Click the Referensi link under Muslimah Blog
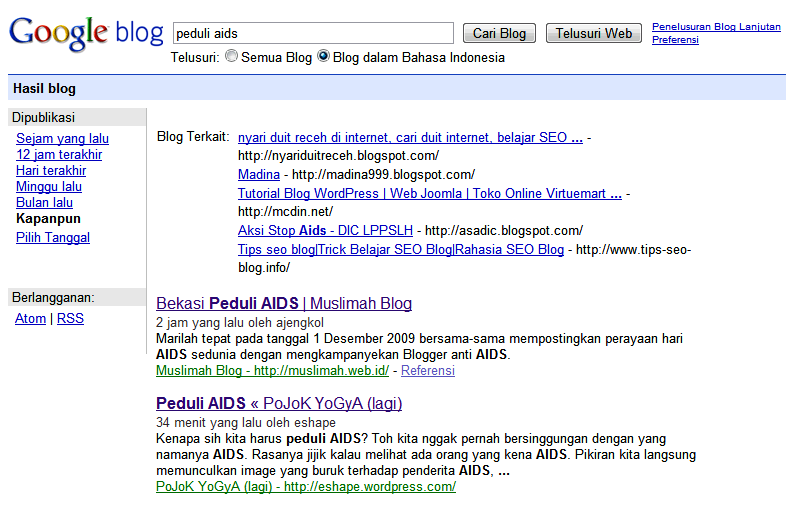Screen dimensions: 786x508 [x=428, y=371]
